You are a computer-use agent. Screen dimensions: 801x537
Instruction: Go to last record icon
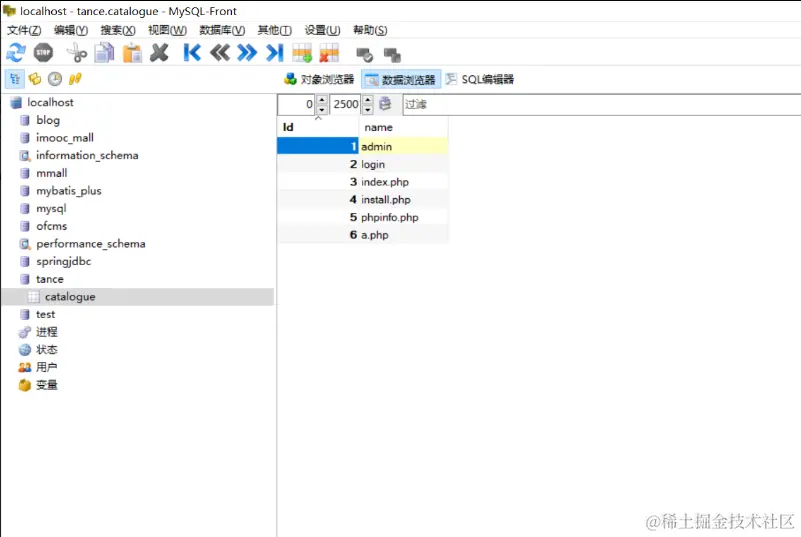[x=274, y=53]
